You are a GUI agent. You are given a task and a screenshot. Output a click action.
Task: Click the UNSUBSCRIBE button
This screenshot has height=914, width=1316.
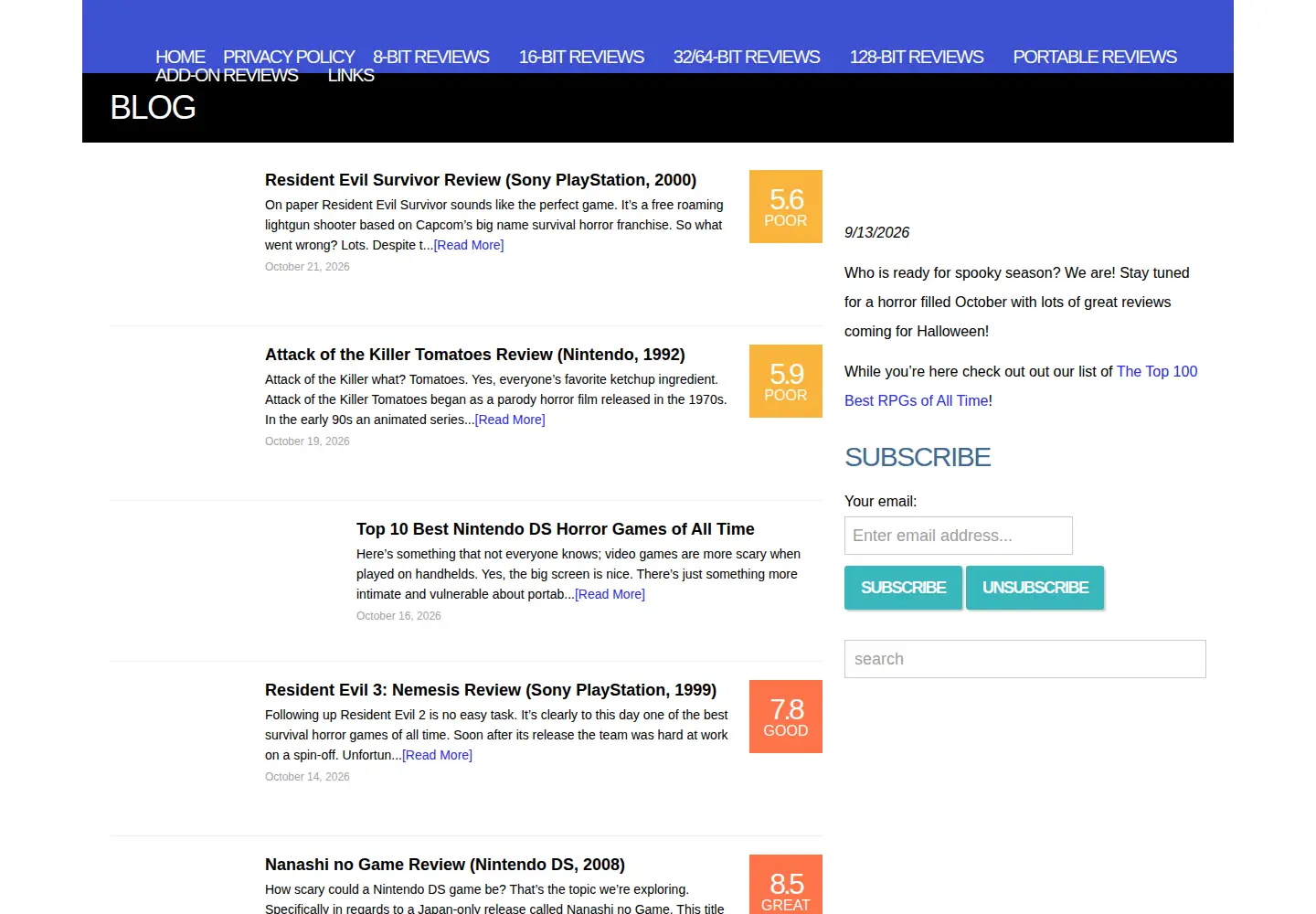pyautogui.click(x=1035, y=588)
